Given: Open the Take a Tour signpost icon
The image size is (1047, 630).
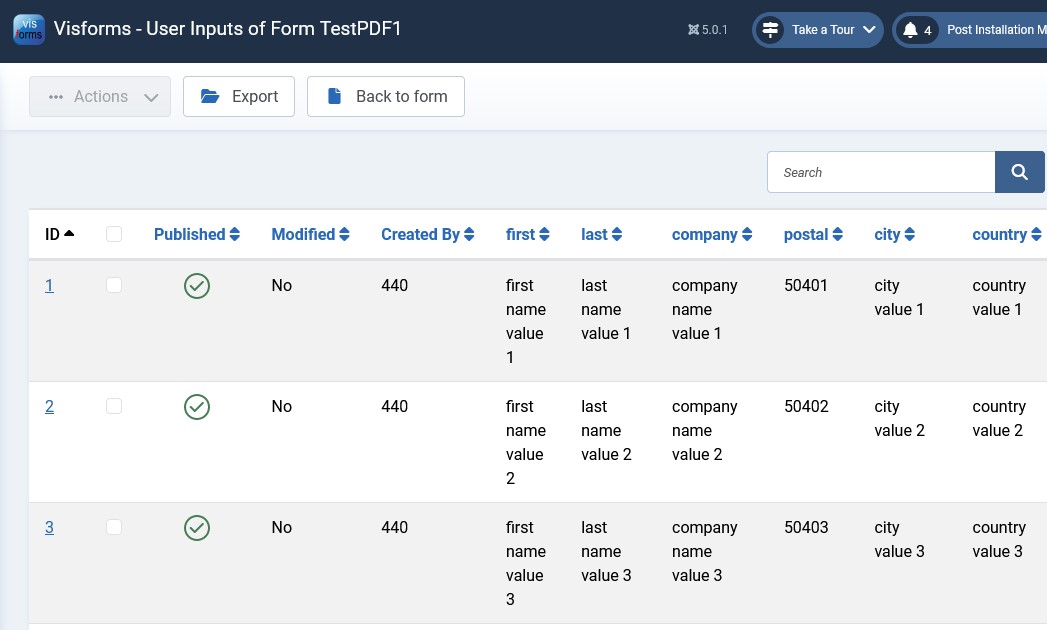Looking at the screenshot, I should click(770, 29).
